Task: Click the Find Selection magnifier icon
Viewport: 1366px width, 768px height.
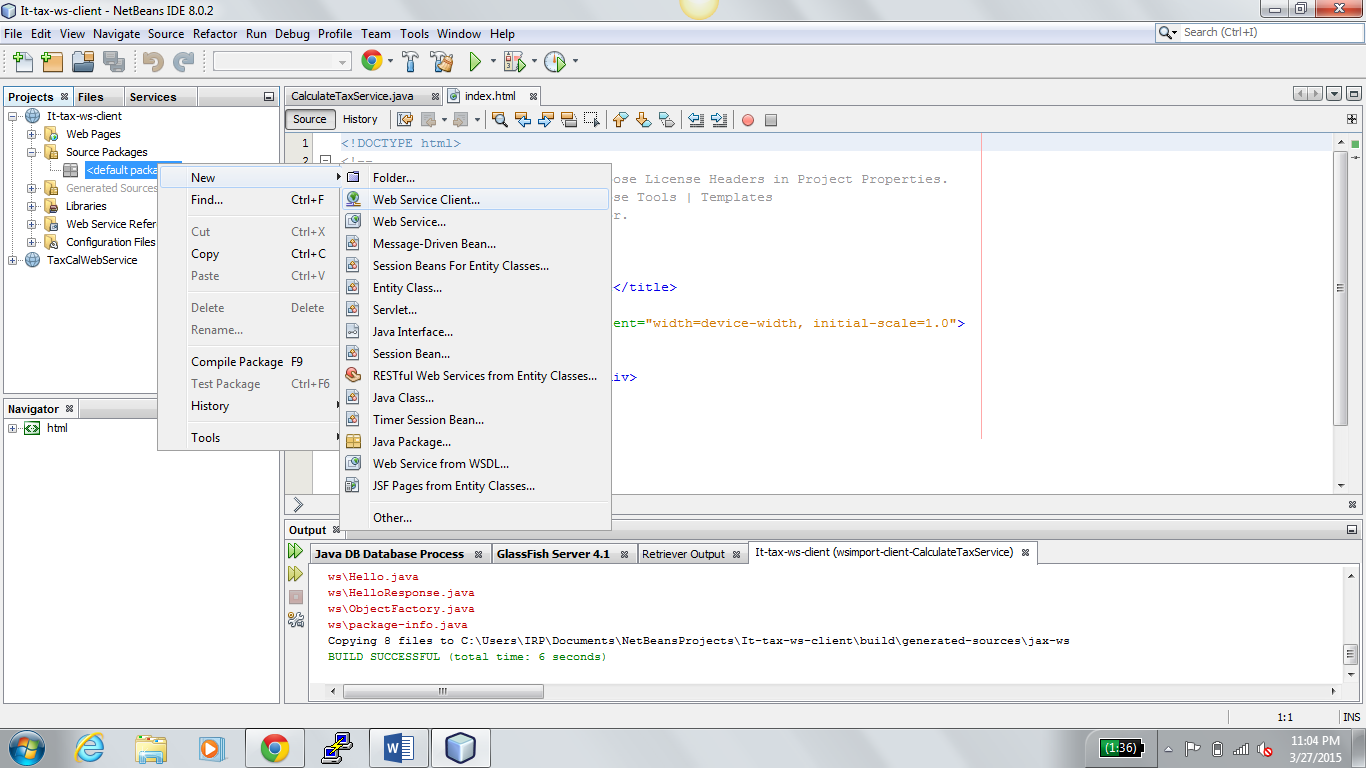Action: pos(500,120)
